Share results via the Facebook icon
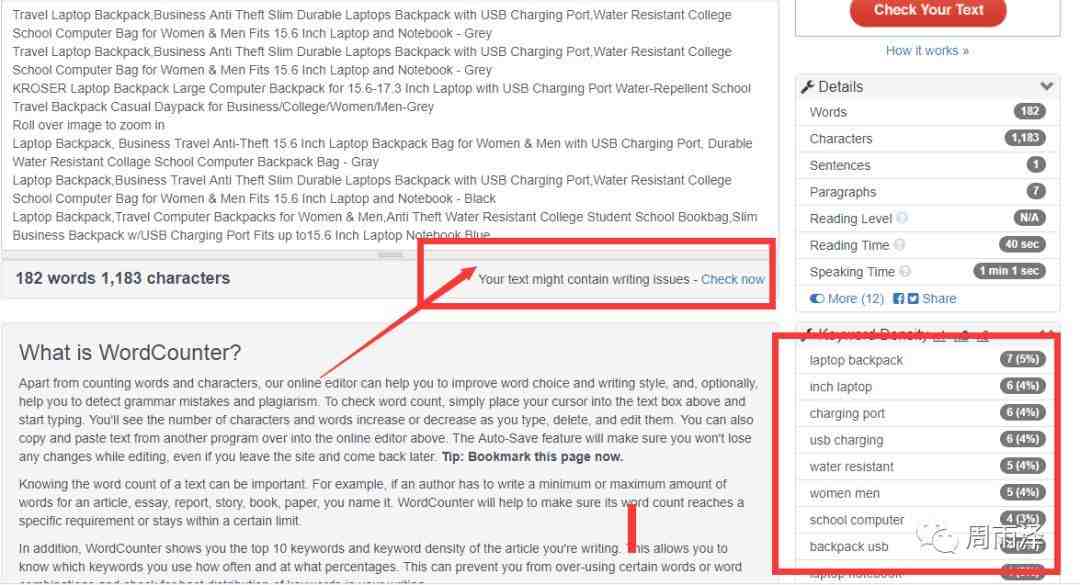The image size is (1080, 585). (x=898, y=298)
